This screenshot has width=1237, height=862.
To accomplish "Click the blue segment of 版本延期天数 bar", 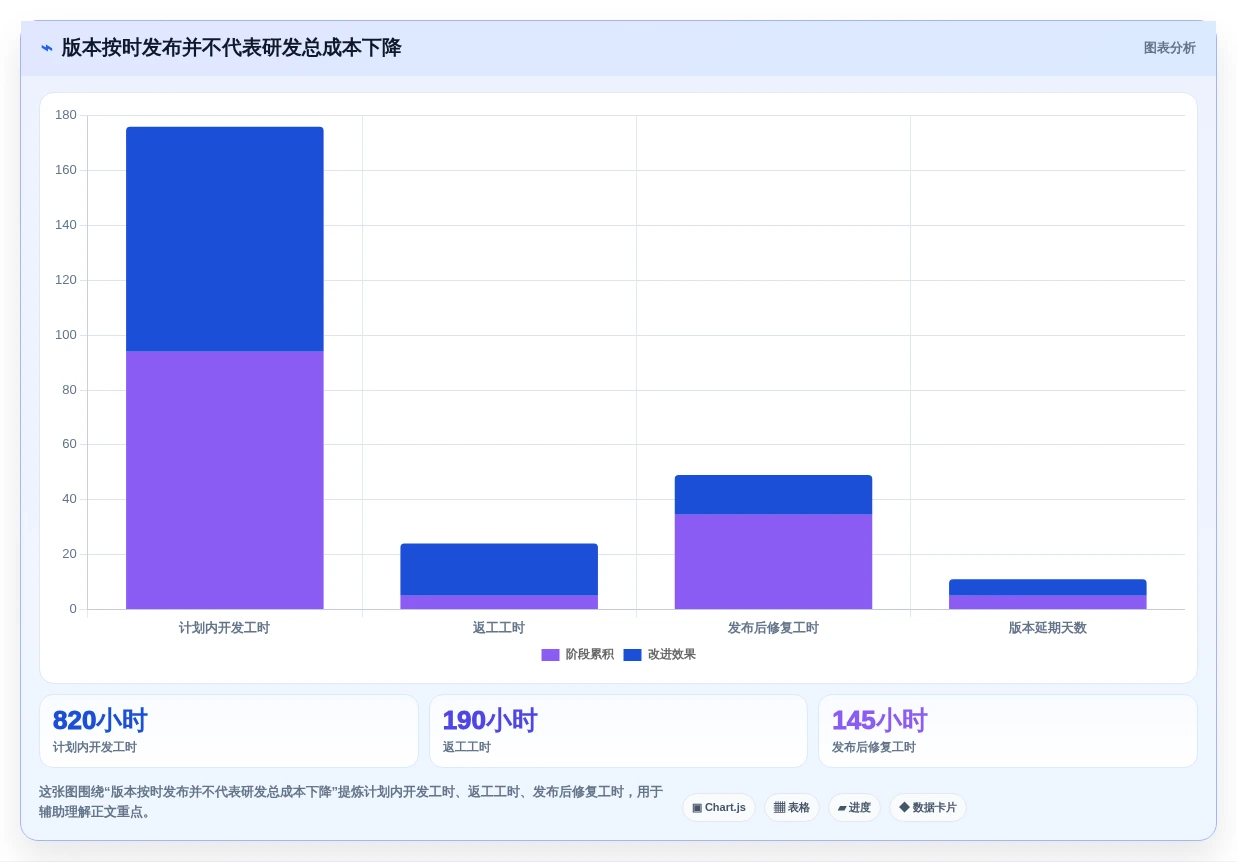I will coord(1047,587).
